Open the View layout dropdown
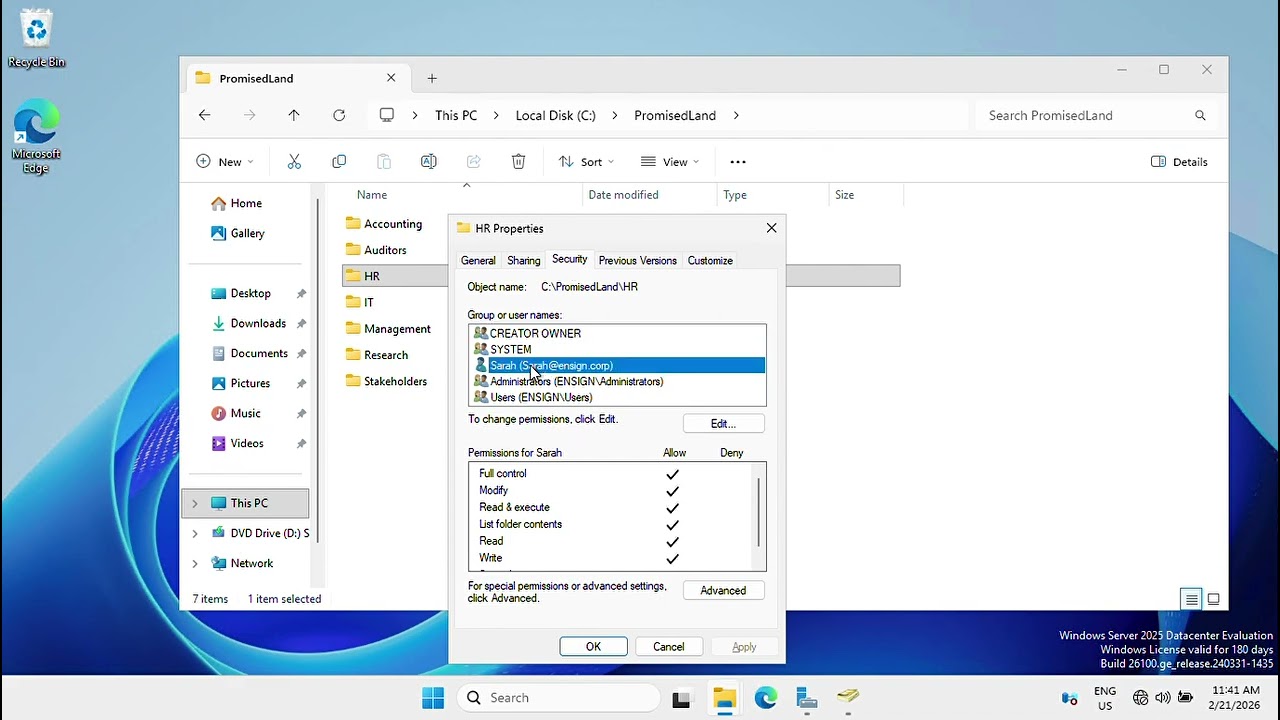The image size is (1280, 720). click(670, 162)
